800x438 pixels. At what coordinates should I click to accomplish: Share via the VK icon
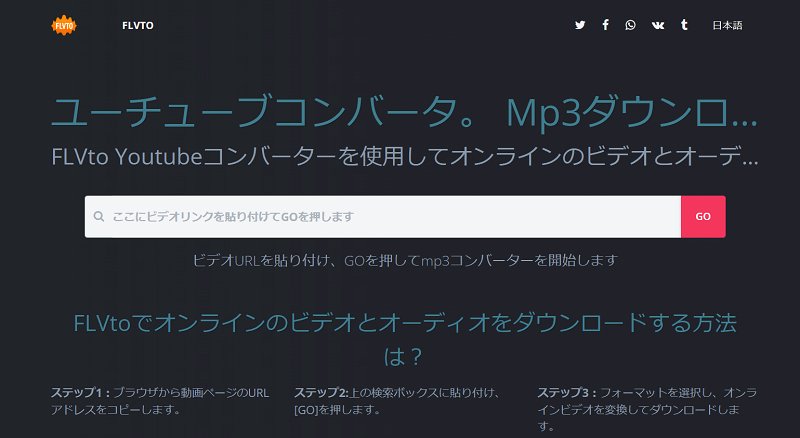tap(658, 25)
